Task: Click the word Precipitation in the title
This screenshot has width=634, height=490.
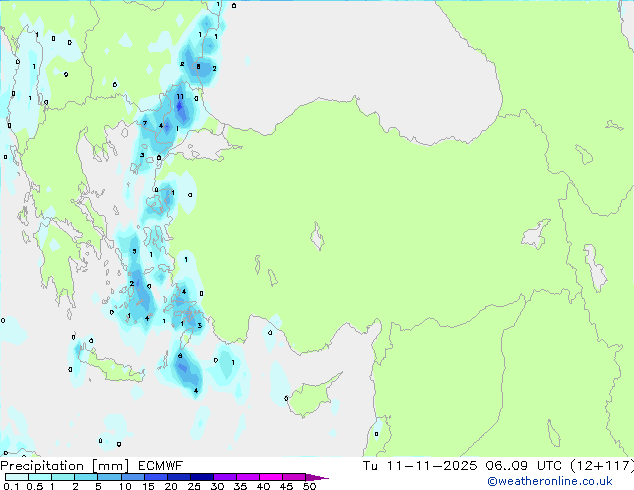Action: [x=42, y=466]
